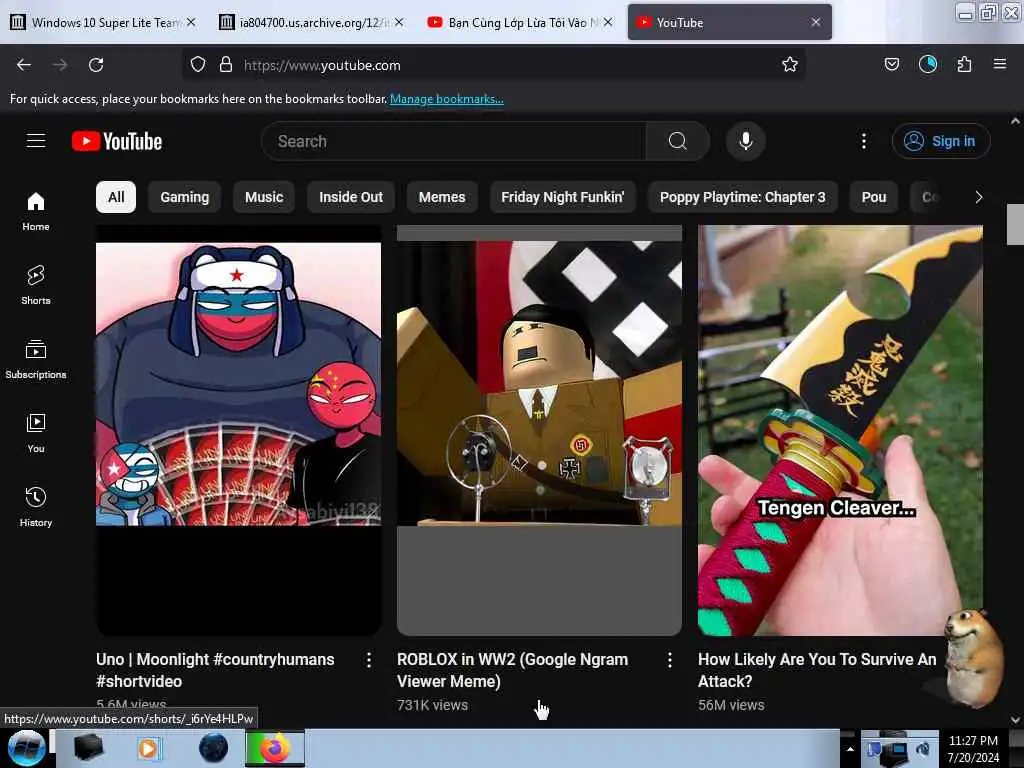The image size is (1024, 768).
Task: Open Subscriptions in sidebar
Action: (36, 359)
